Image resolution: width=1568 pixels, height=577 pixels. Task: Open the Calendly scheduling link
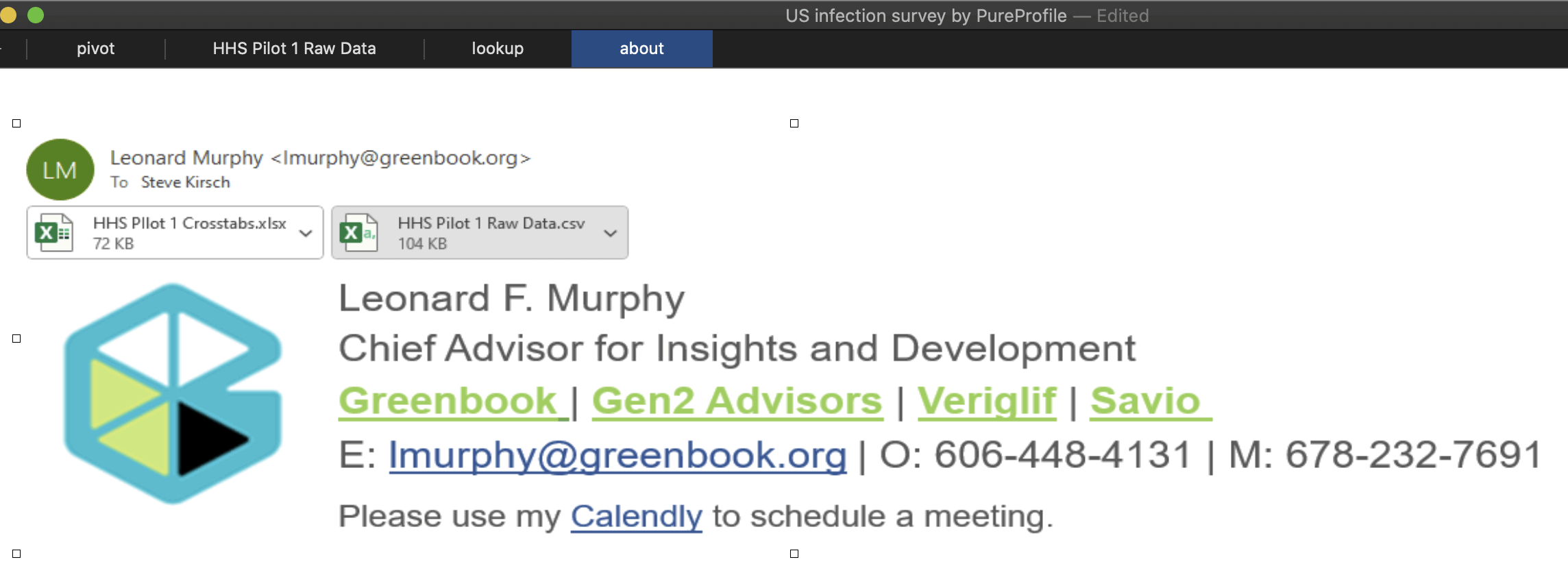pyautogui.click(x=637, y=516)
